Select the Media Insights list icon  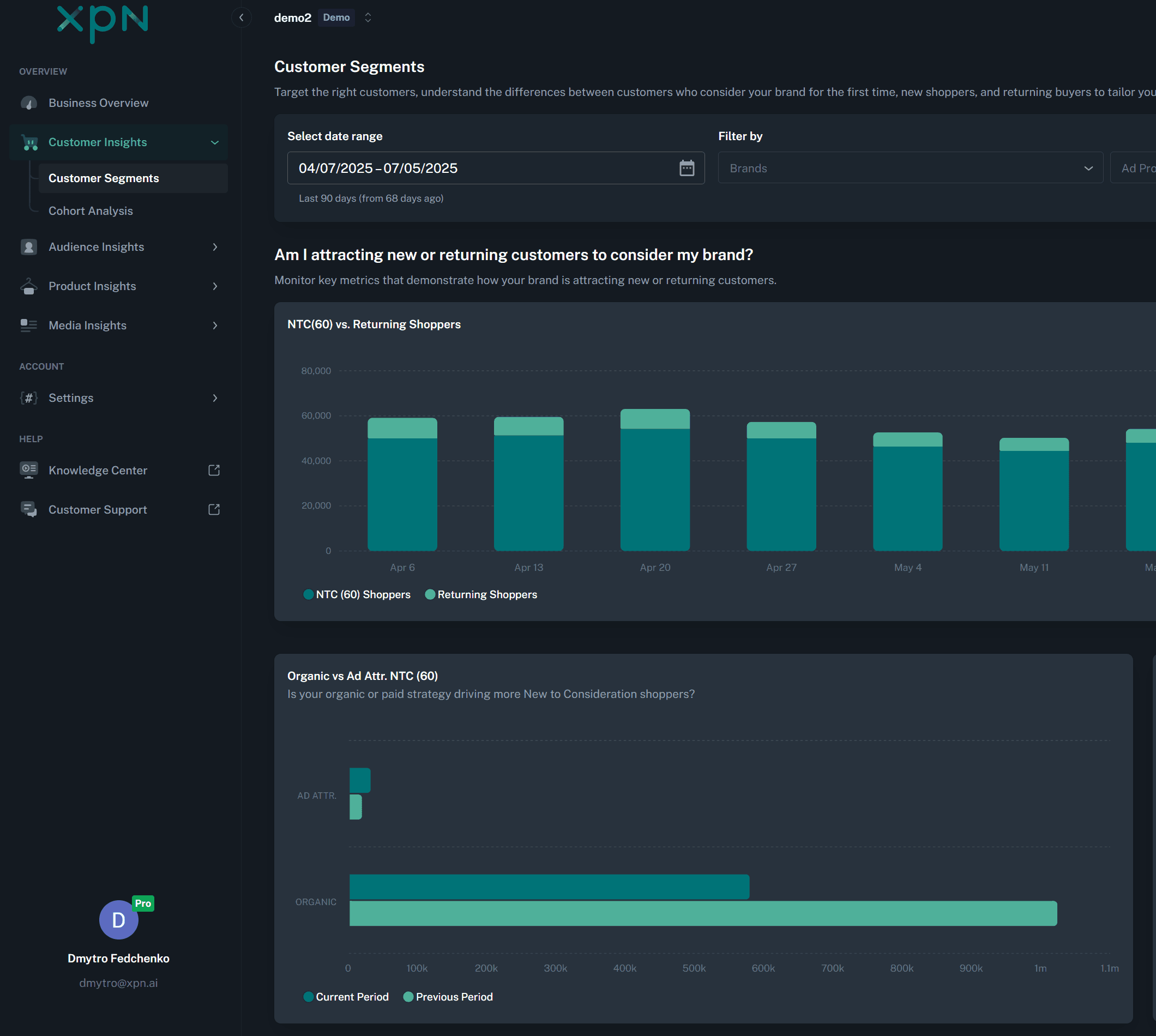28,325
